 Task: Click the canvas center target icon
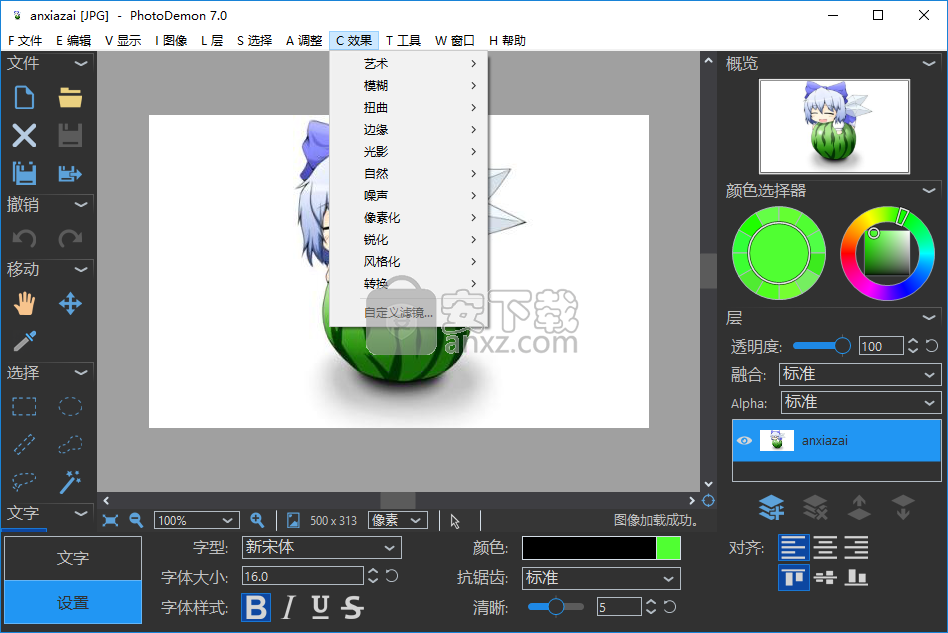point(709,501)
